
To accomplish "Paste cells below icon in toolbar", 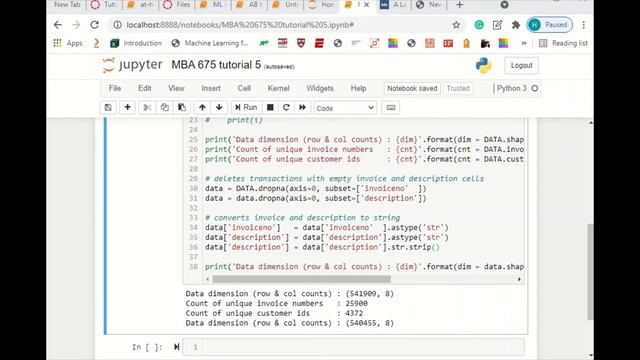I will (x=182, y=107).
